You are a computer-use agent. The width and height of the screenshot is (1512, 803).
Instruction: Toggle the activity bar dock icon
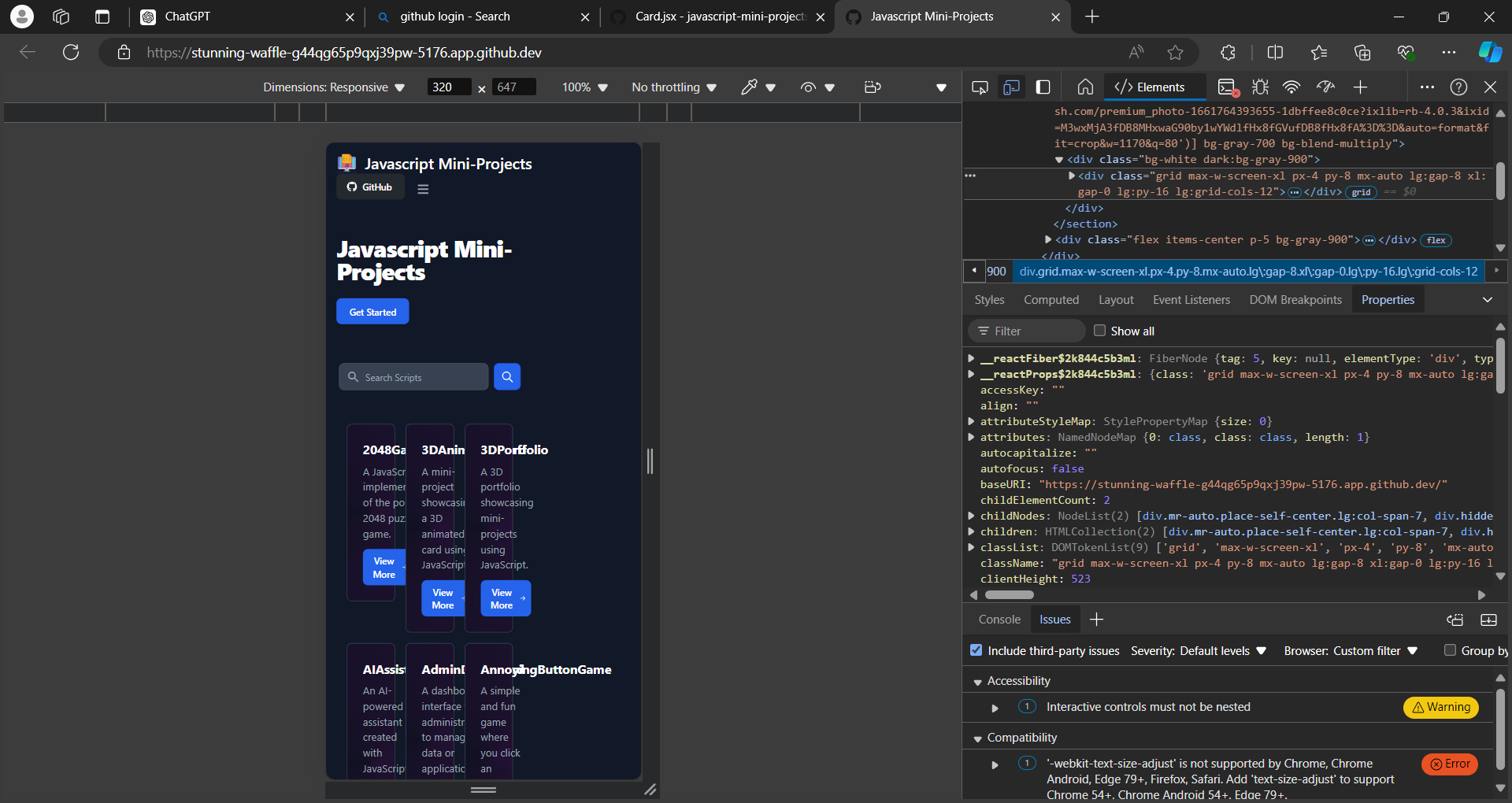pyautogui.click(x=1043, y=87)
